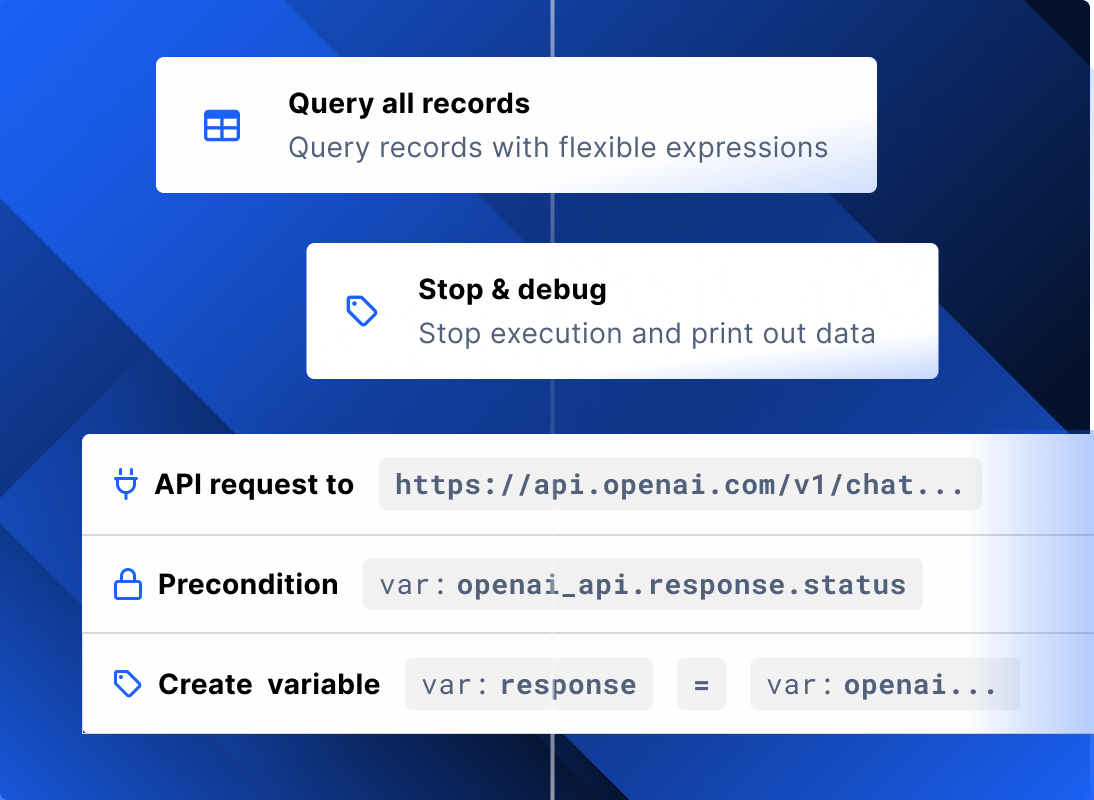Click the table icon beside Query all records
The image size is (1094, 800).
(222, 126)
